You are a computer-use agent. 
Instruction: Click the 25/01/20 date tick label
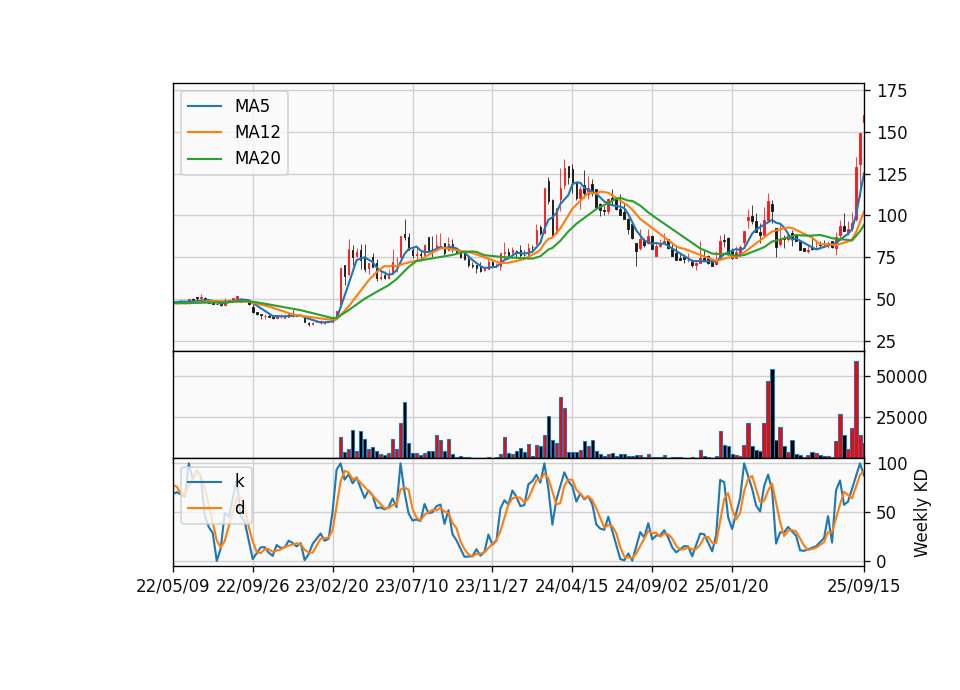point(732,586)
